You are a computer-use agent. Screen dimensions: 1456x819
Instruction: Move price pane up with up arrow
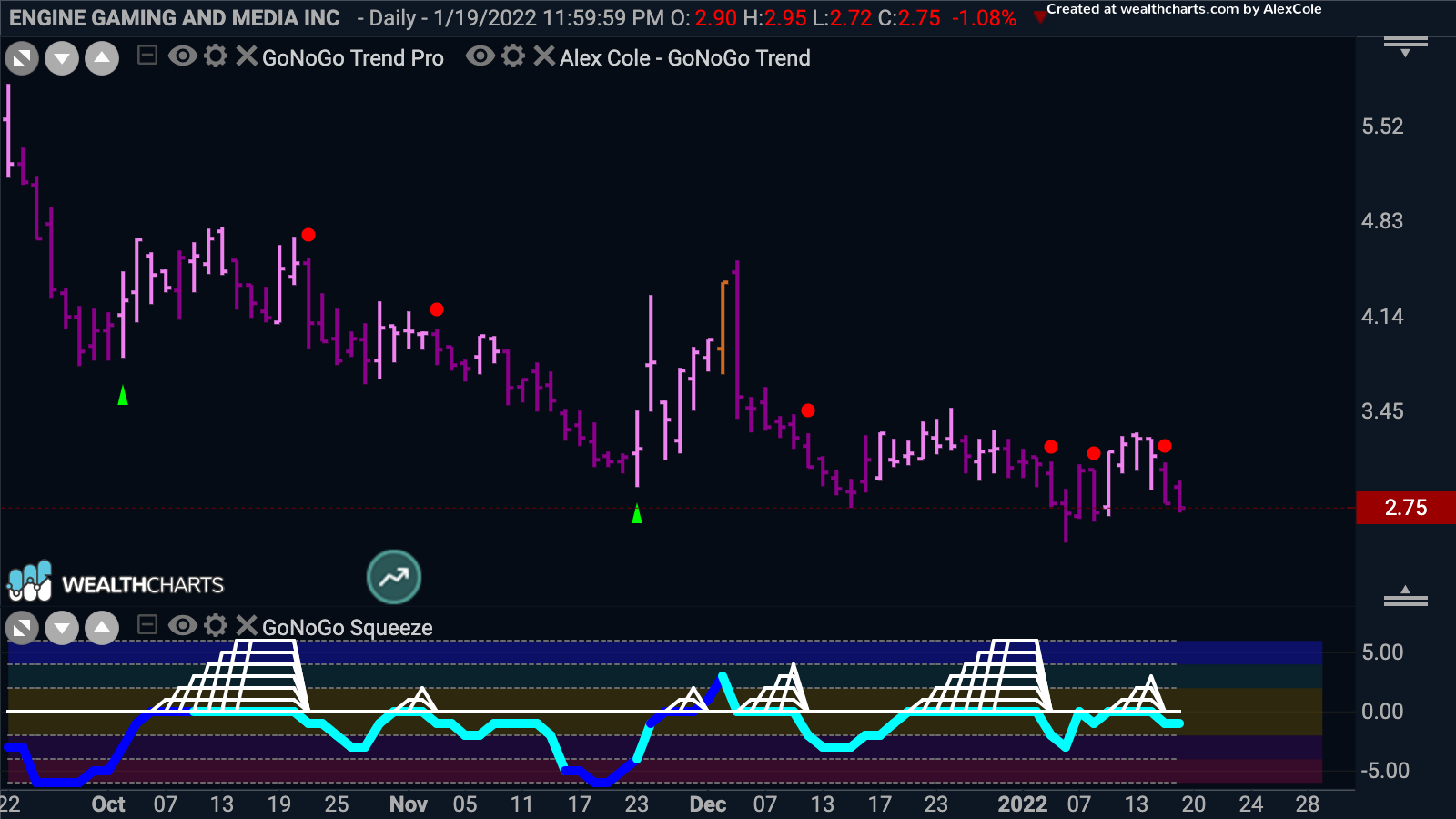tap(102, 59)
